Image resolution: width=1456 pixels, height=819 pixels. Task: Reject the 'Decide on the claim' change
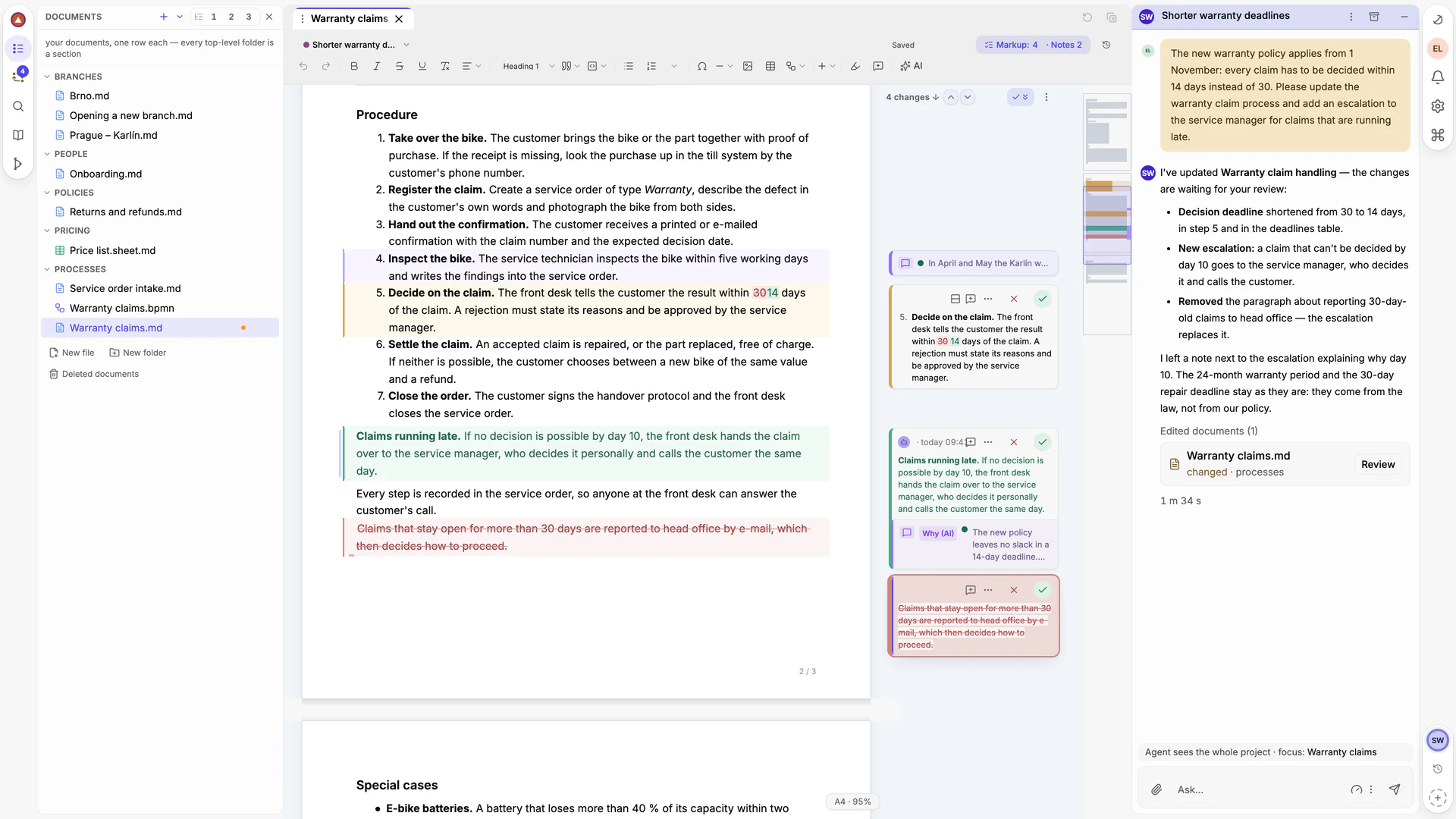[x=1014, y=299]
